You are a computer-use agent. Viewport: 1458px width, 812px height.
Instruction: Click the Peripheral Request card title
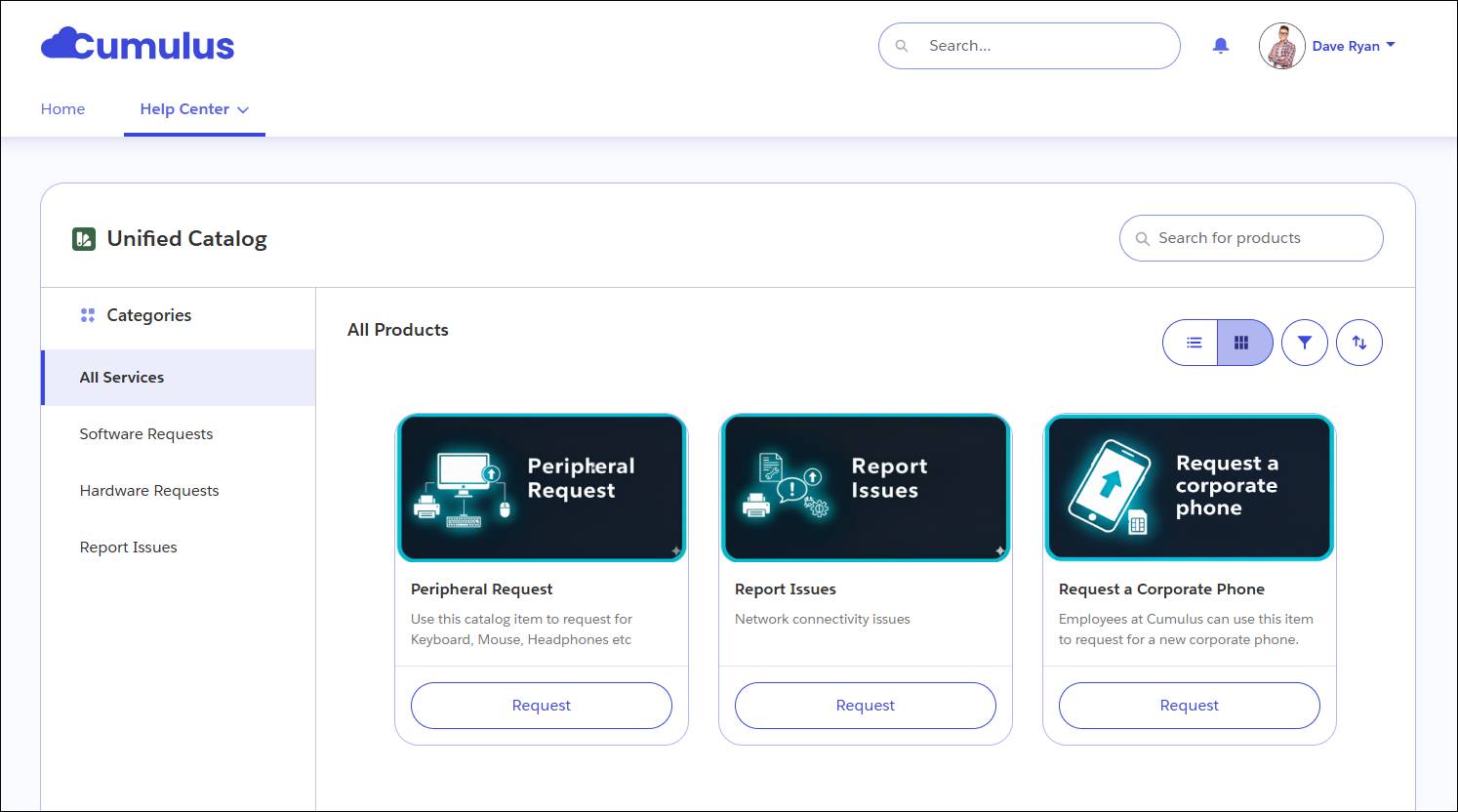482,589
